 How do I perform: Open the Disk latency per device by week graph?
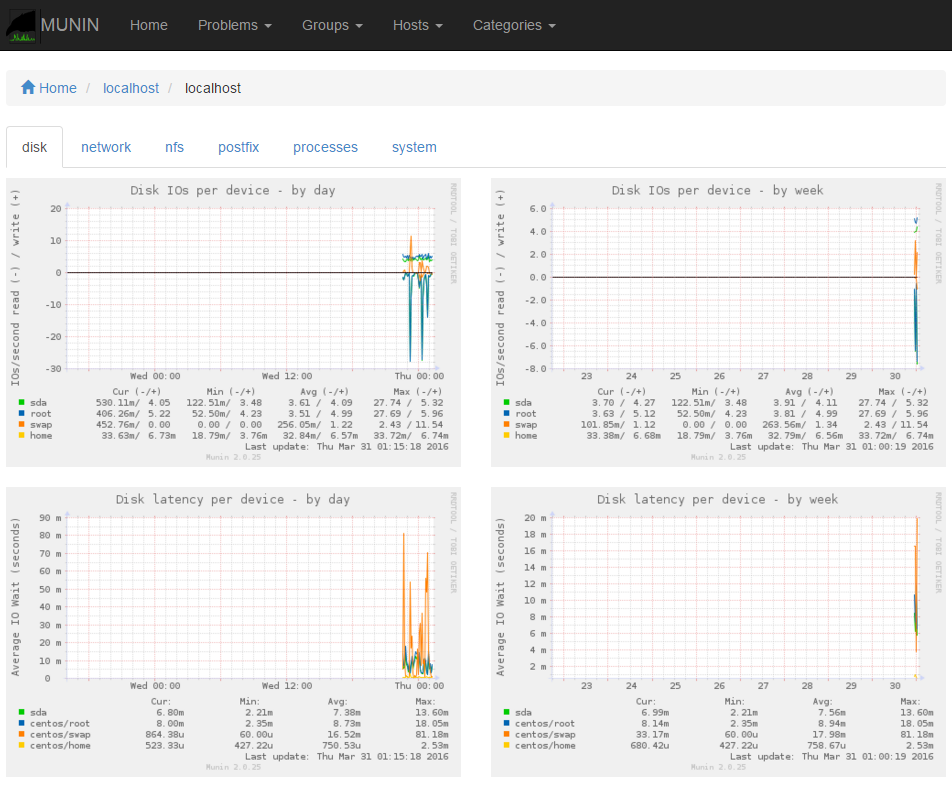tap(718, 632)
